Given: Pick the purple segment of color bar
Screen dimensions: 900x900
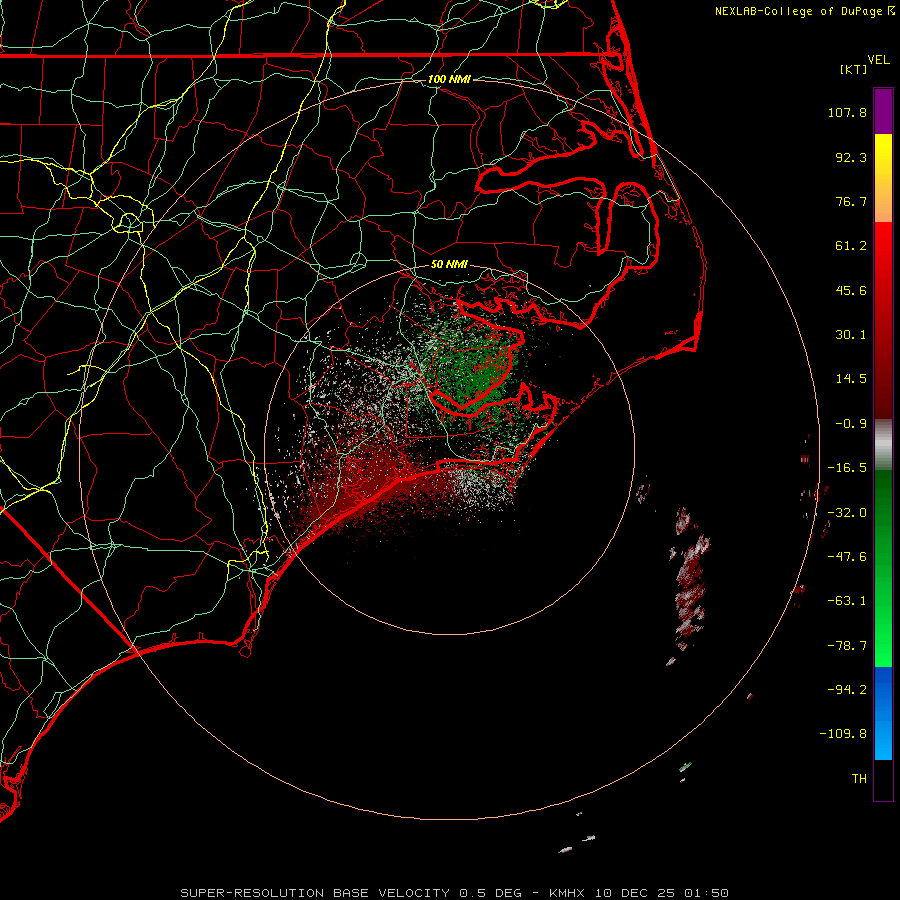Looking at the screenshot, I should click(x=883, y=111).
